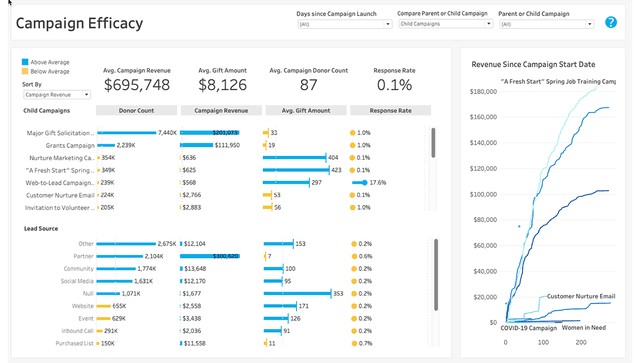Viewport: 640px width, 363px height.
Task: Select the Response Rate column header
Action: point(390,111)
